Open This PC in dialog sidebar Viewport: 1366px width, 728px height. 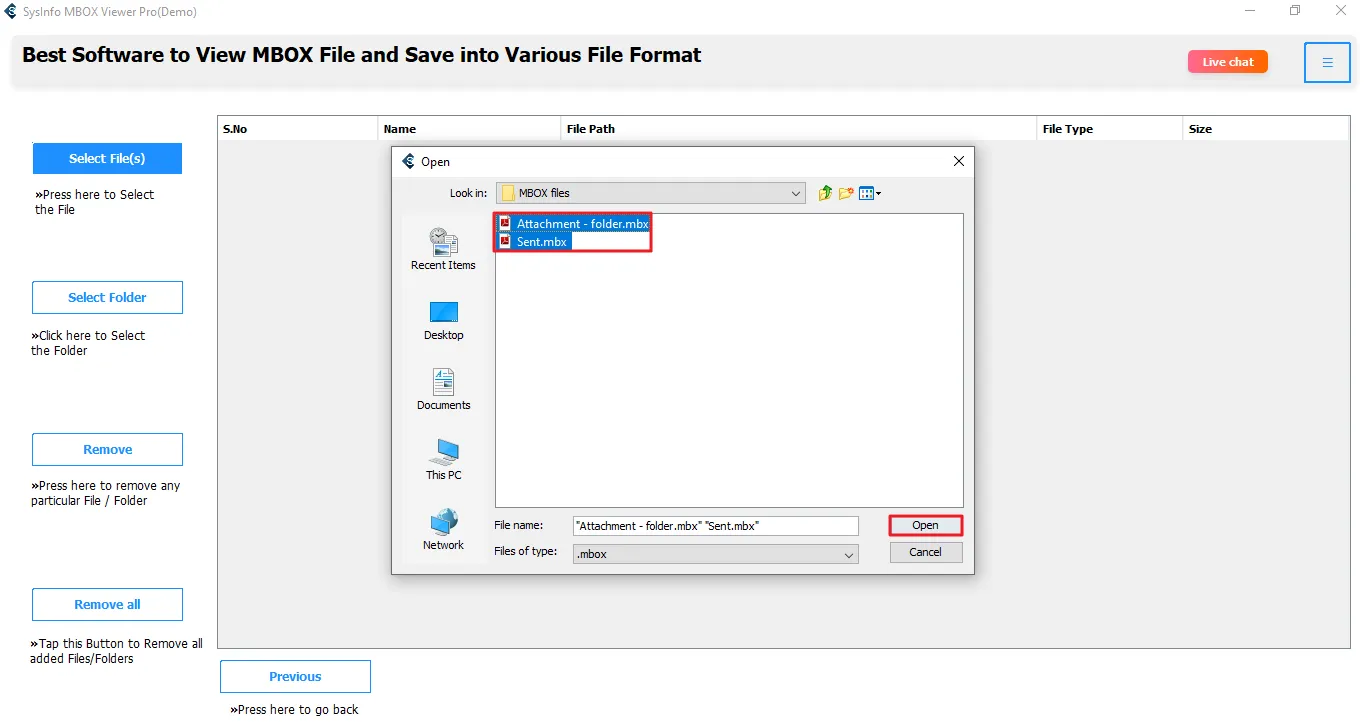[x=443, y=460]
